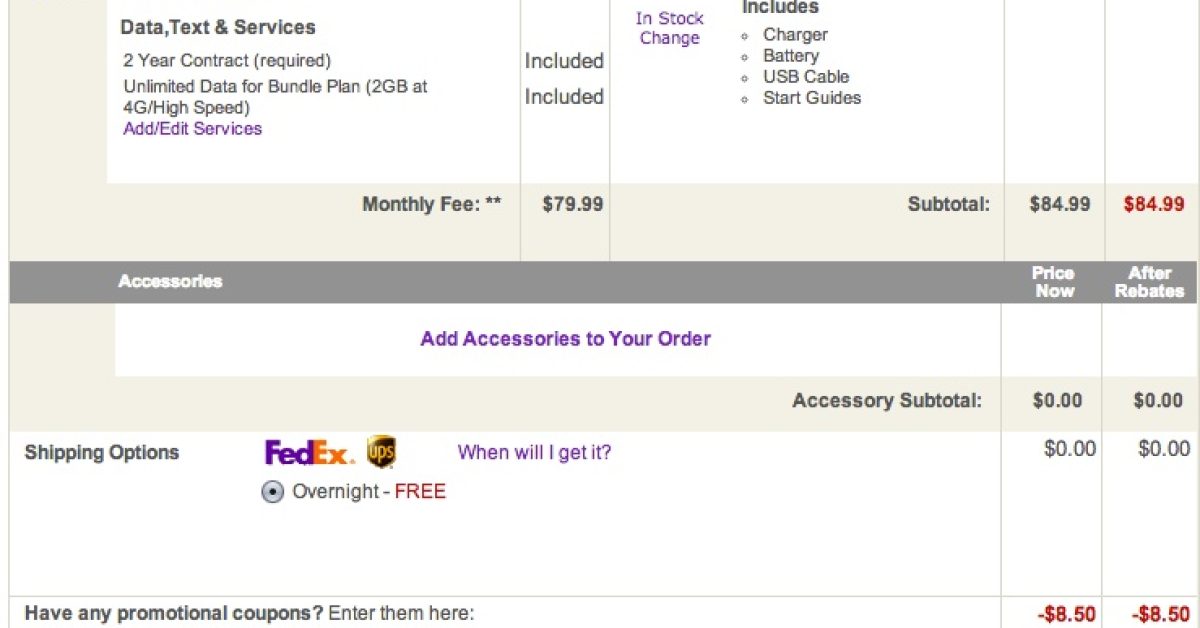This screenshot has width=1200, height=628.
Task: Click the 2 Year Contract (required) text
Action: [227, 61]
